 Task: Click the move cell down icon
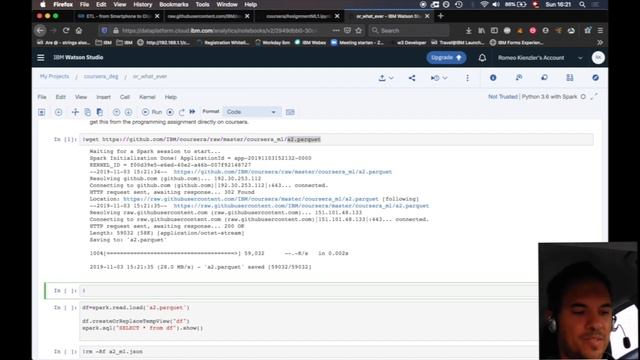[129, 112]
